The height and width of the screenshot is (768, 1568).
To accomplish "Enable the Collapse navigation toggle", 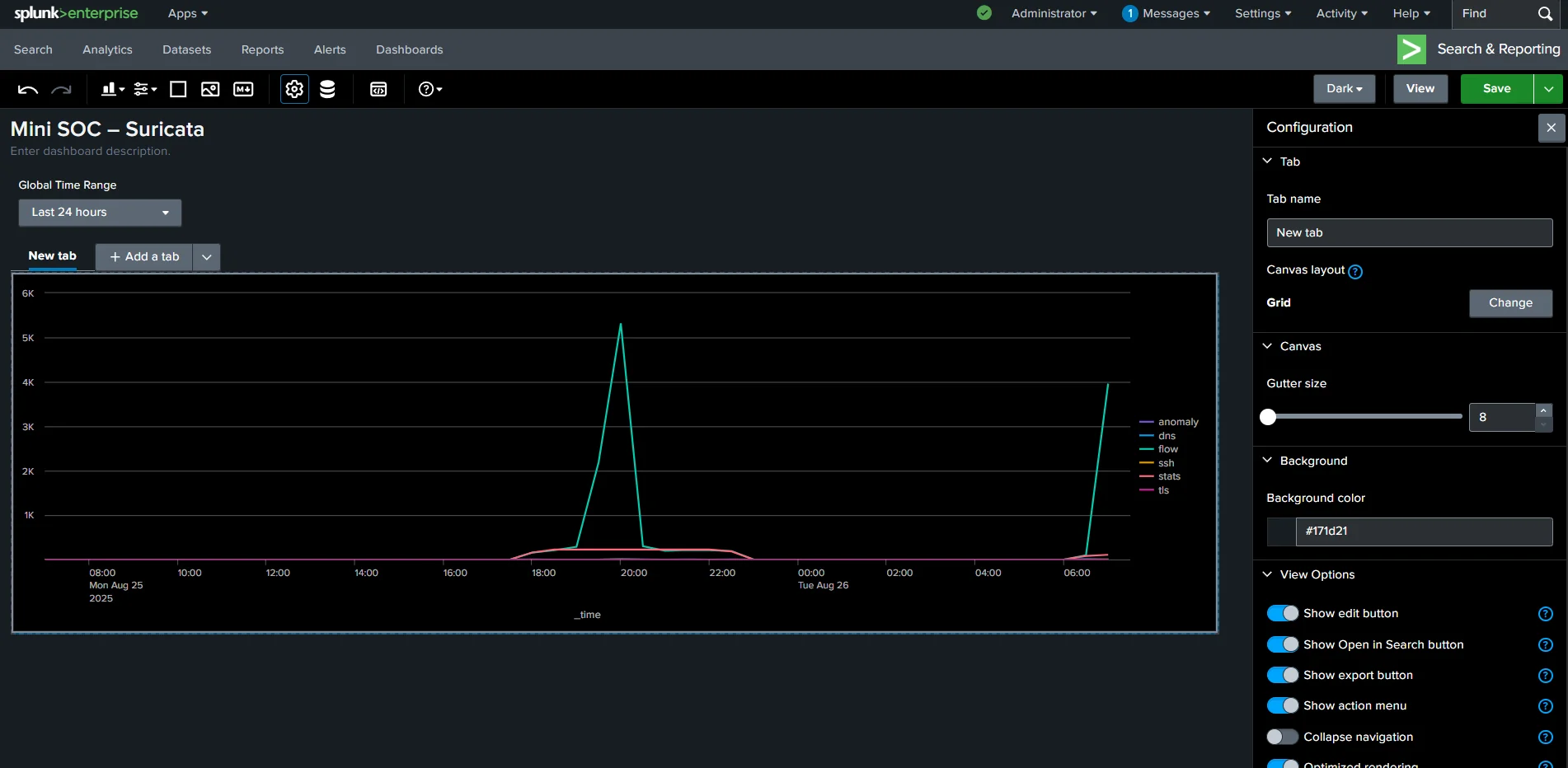I will 1282,737.
